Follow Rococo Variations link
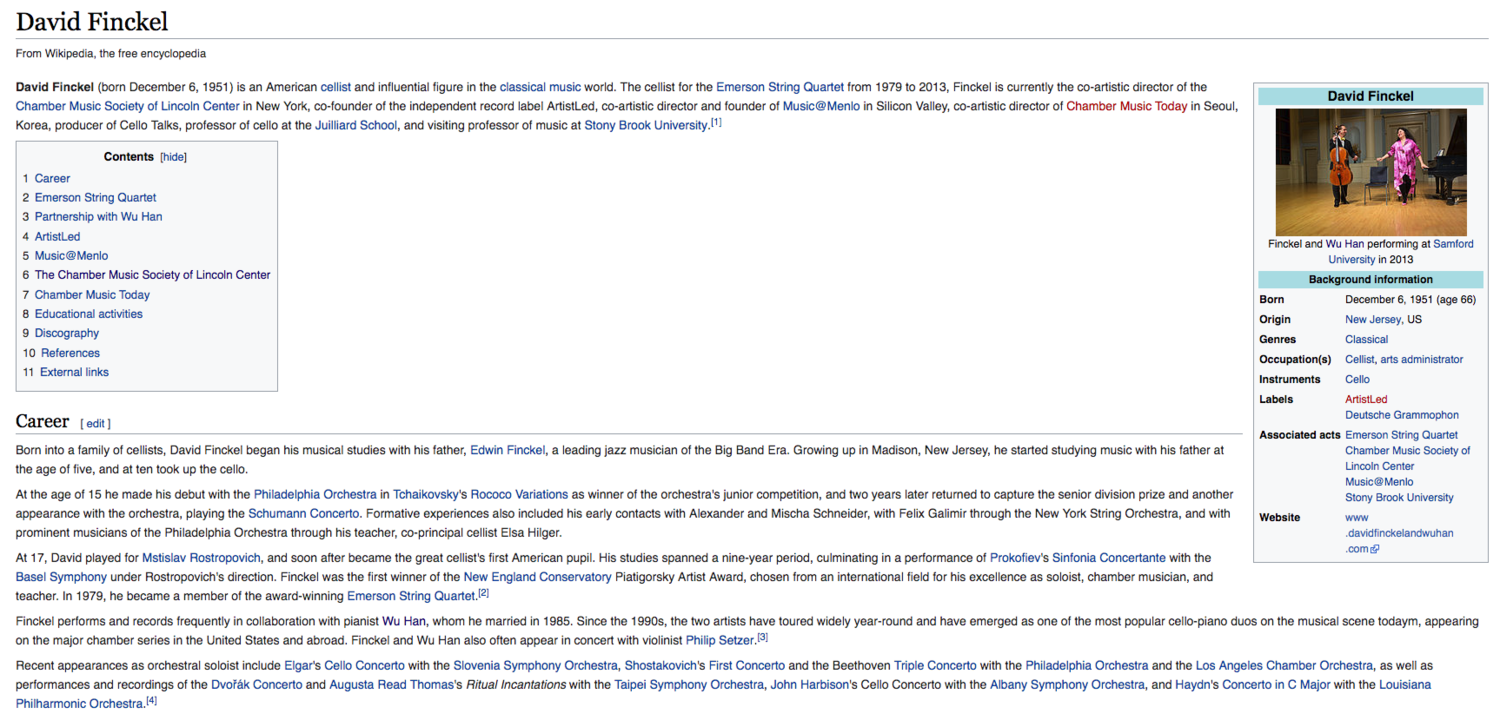Image resolution: width=1500 pixels, height=727 pixels. tap(519, 494)
